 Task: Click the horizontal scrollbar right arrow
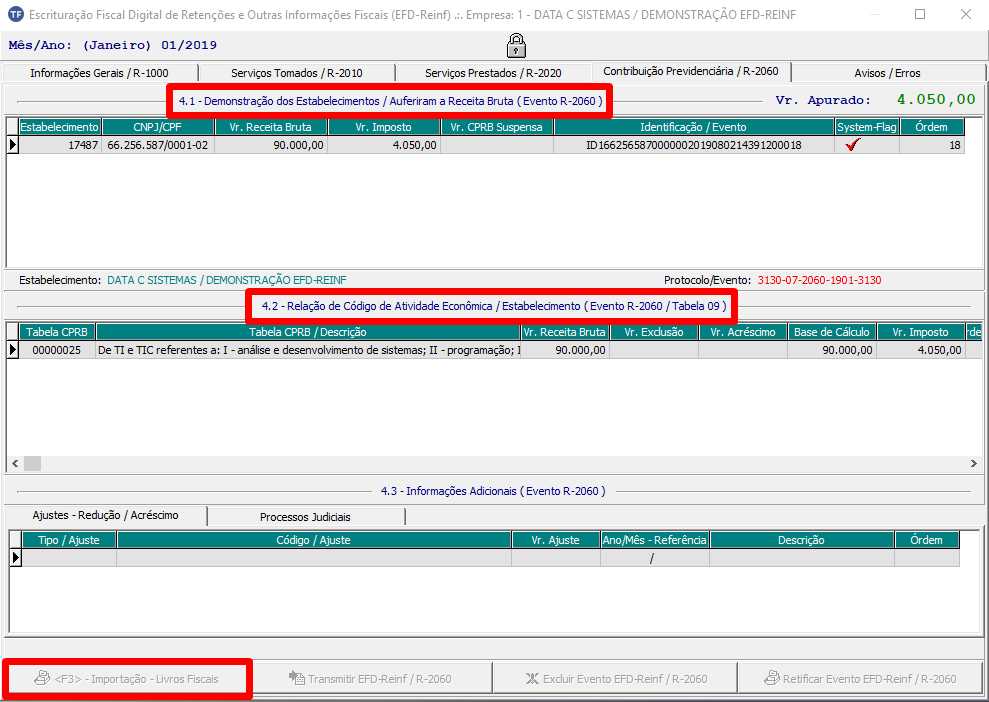pyautogui.click(x=974, y=464)
